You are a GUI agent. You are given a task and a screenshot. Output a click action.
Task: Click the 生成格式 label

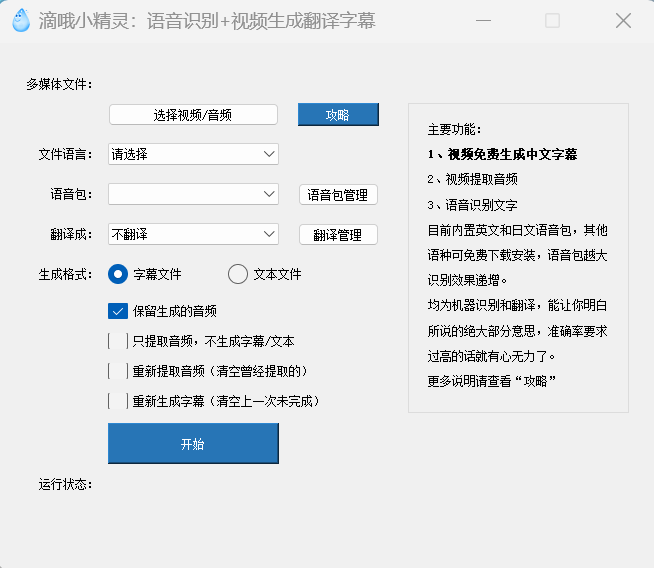tap(65, 275)
